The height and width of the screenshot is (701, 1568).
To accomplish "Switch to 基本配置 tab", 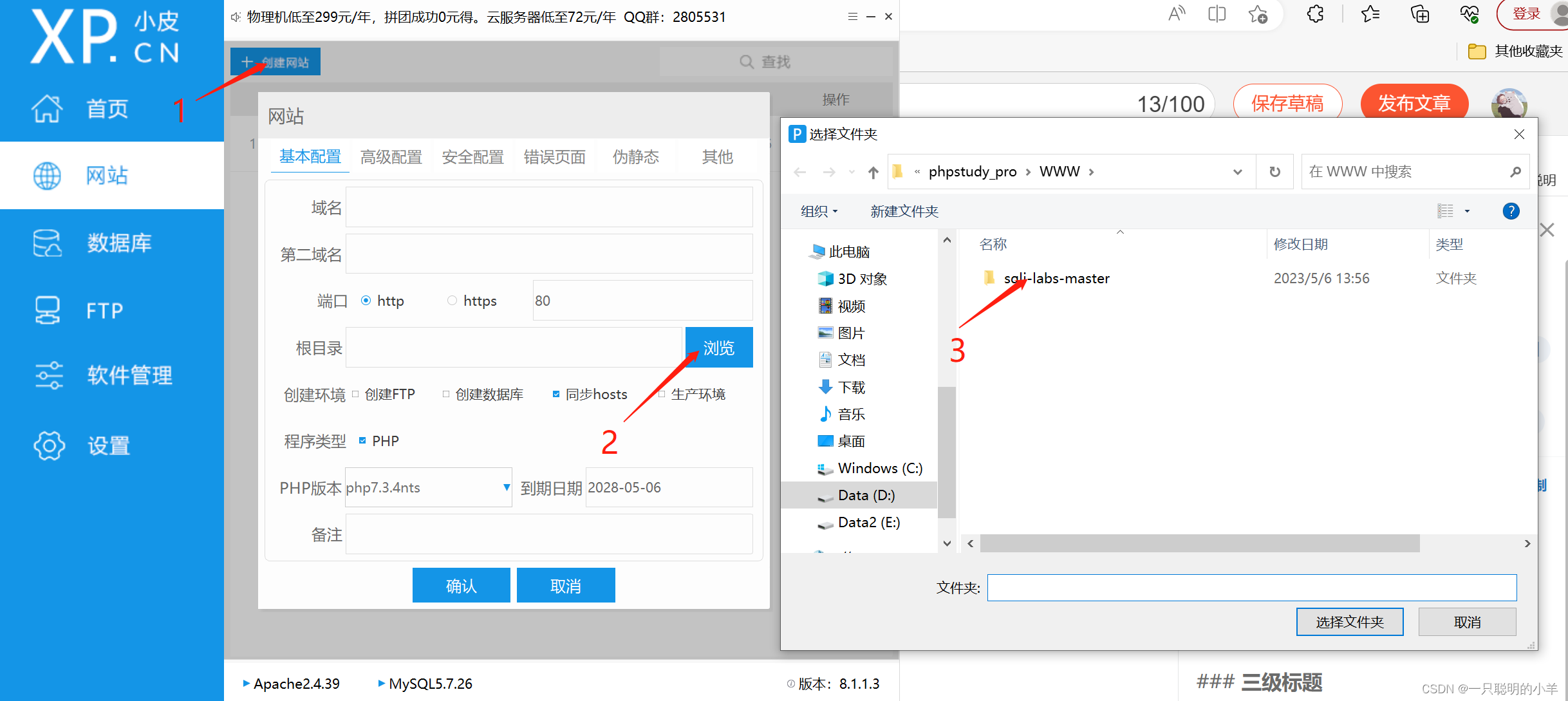I will pos(310,156).
